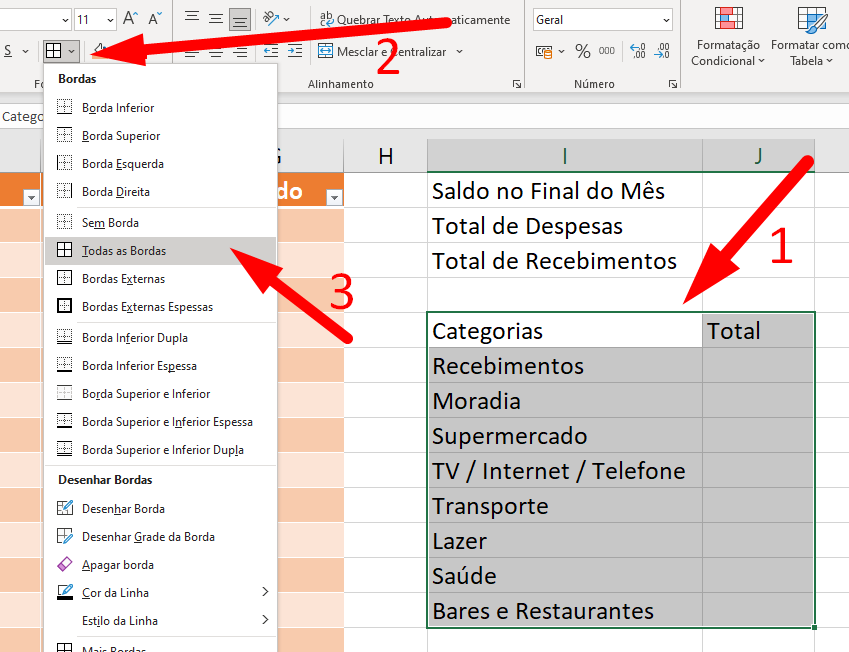849x652 pixels.
Task: Toggle Underline (S) formatting
Action: 8,51
